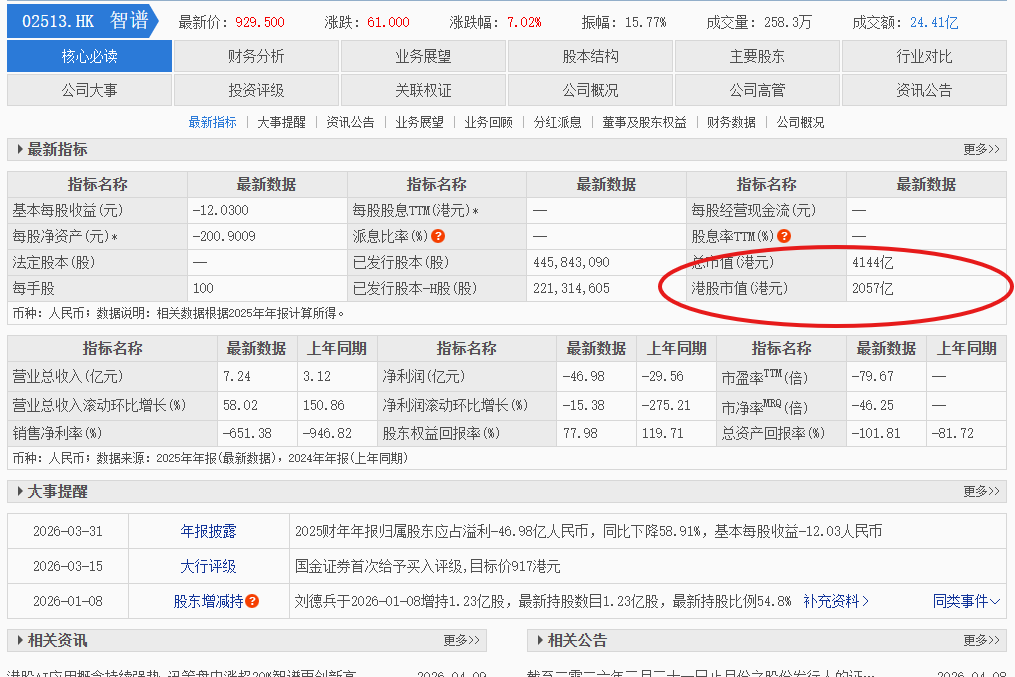1015x677 pixels.
Task: Click the help icon beside 派息比率(%)
Action: 438,236
